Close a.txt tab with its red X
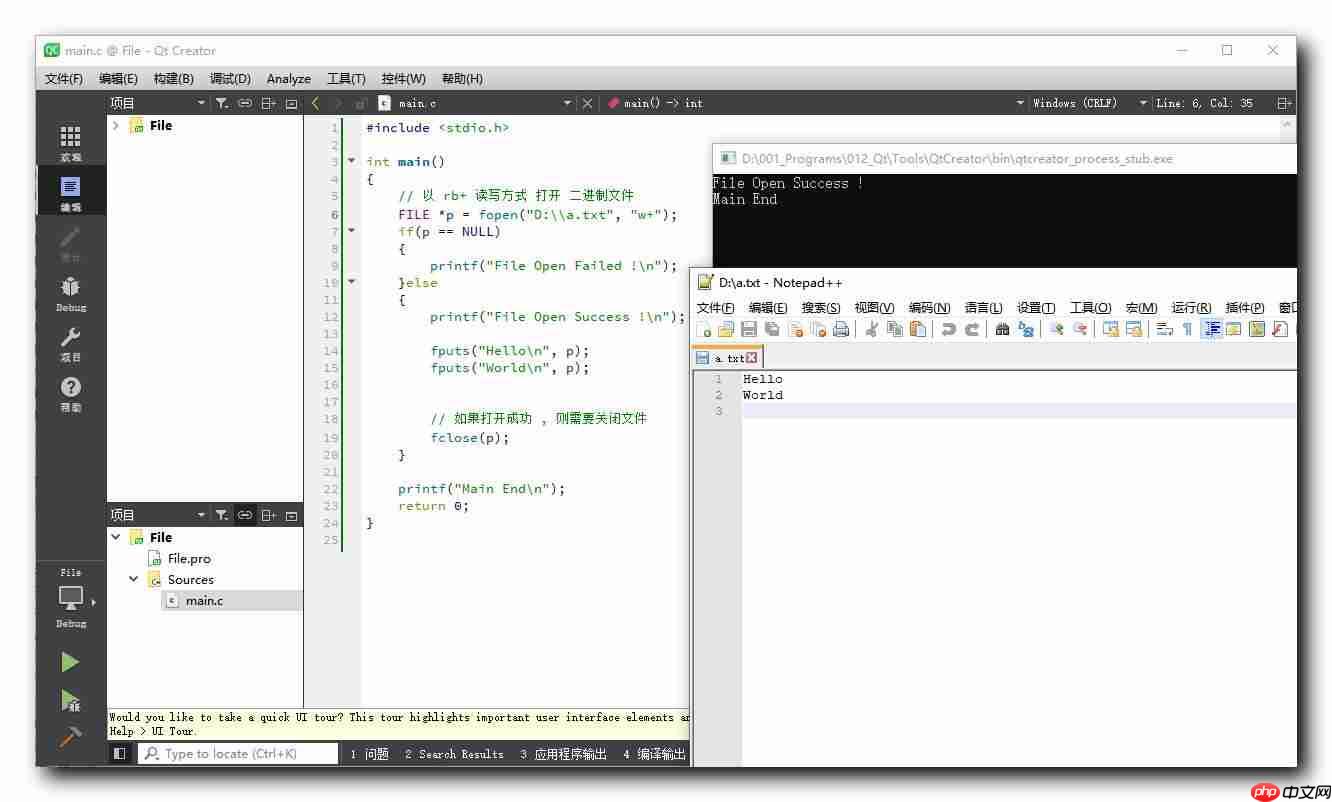The height and width of the screenshot is (802, 1332). coord(752,358)
